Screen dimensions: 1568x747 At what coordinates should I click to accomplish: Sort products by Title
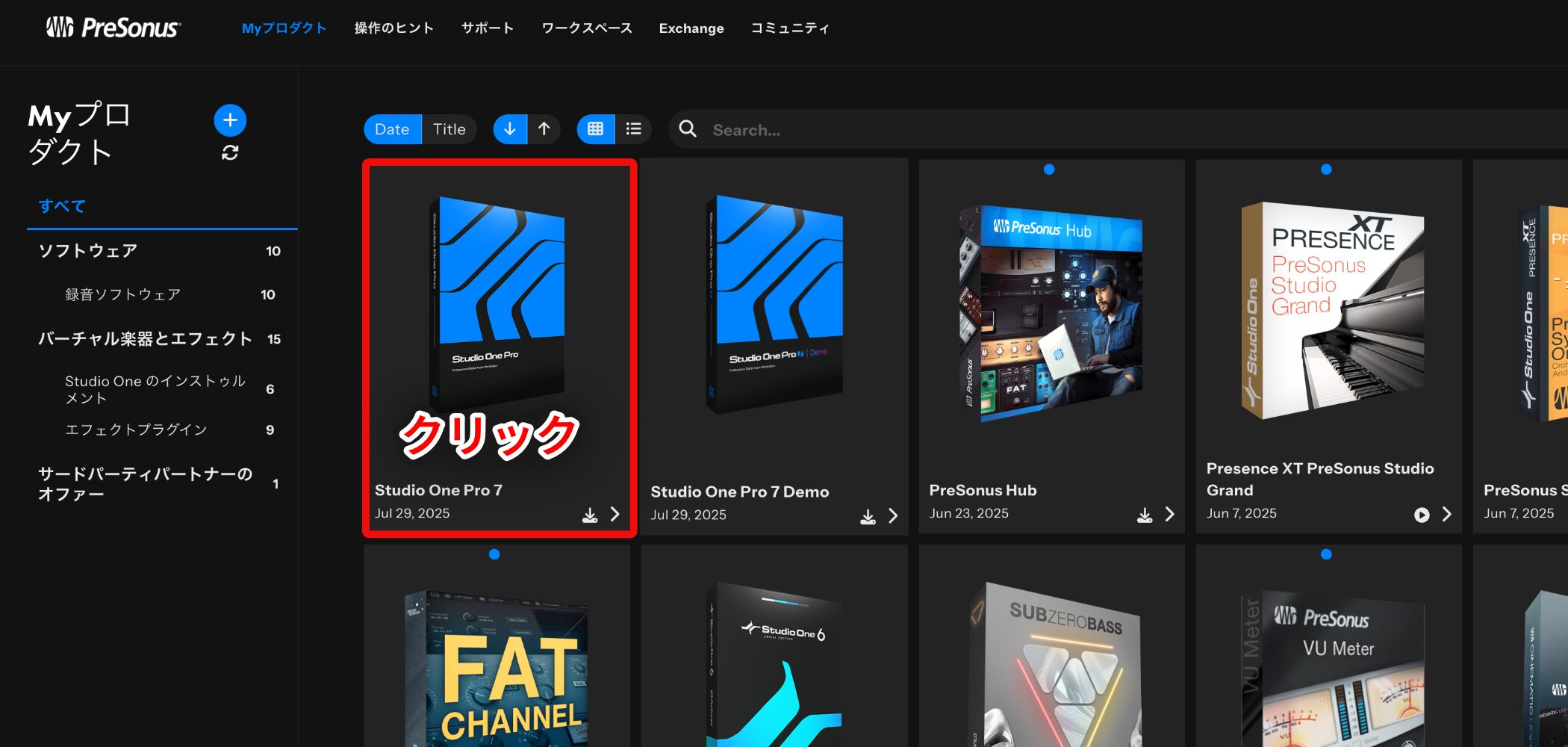(x=449, y=129)
